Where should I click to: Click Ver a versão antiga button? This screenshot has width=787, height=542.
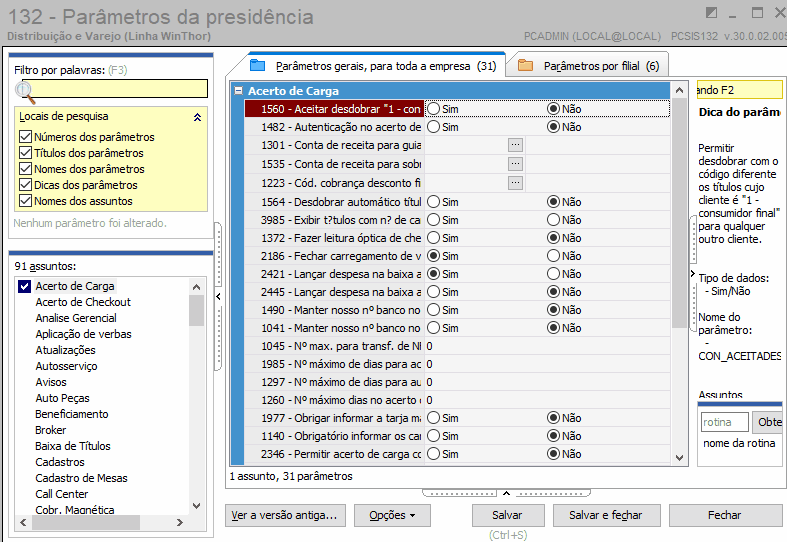coord(285,515)
